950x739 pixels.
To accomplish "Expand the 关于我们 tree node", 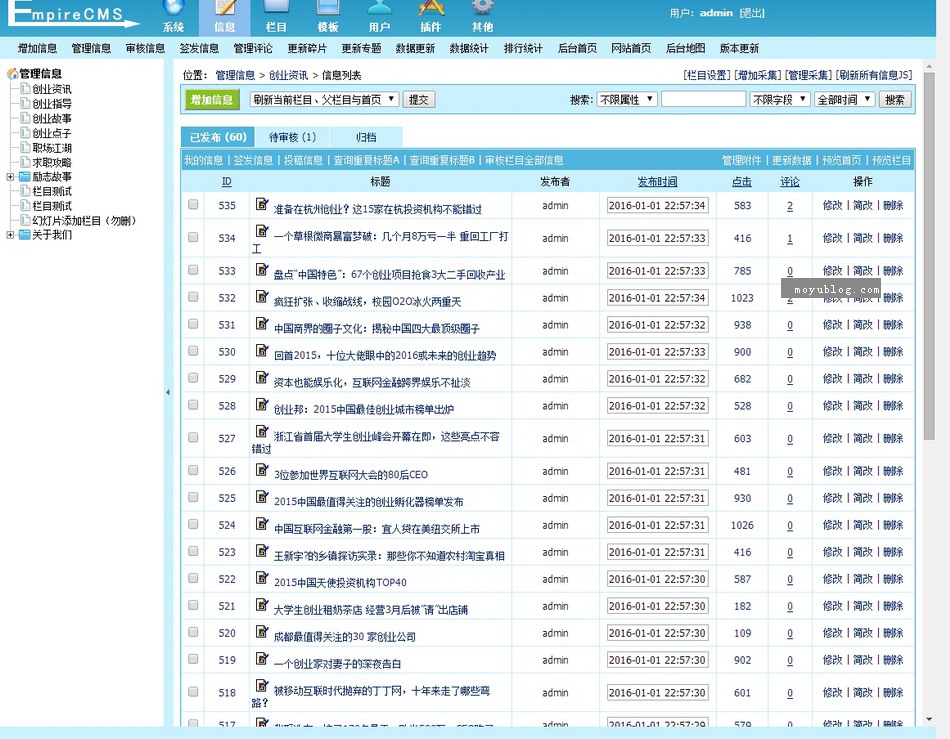I will [10, 235].
